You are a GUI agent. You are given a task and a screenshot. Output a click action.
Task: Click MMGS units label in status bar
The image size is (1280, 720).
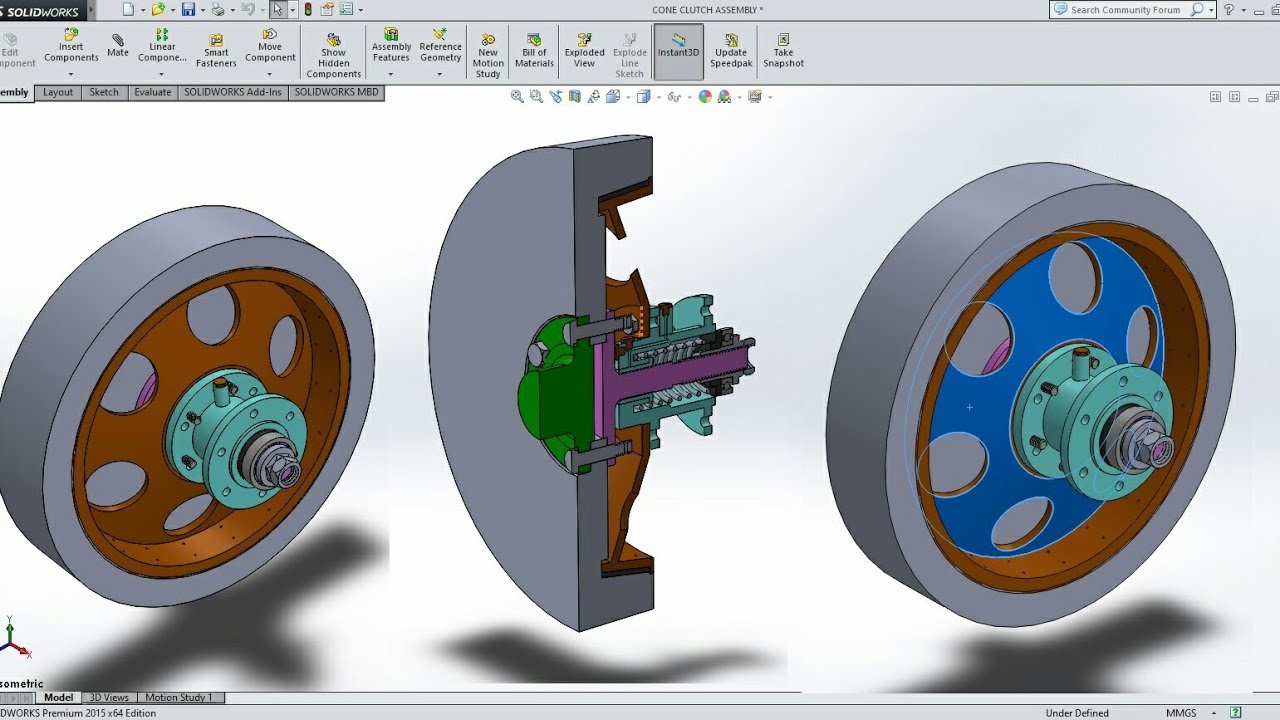point(1181,713)
